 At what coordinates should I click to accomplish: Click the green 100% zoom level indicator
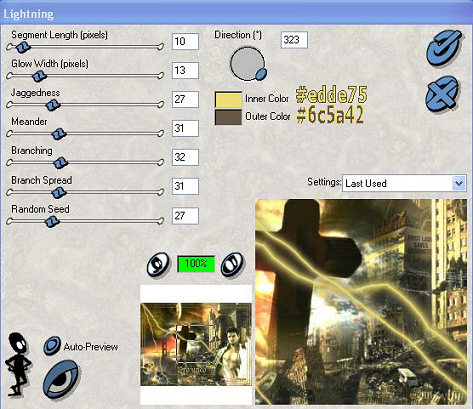coord(196,264)
